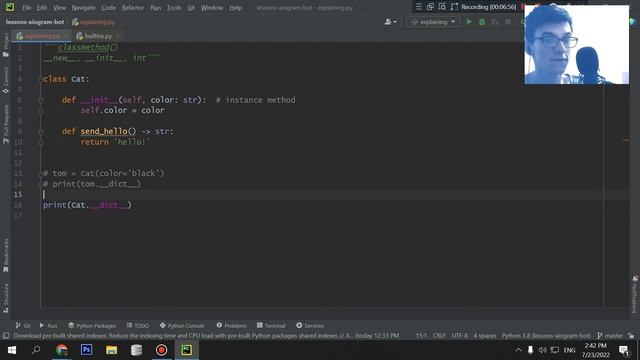This screenshot has width=640, height=360.
Task: Click the send_hello function name
Action: coord(104,131)
